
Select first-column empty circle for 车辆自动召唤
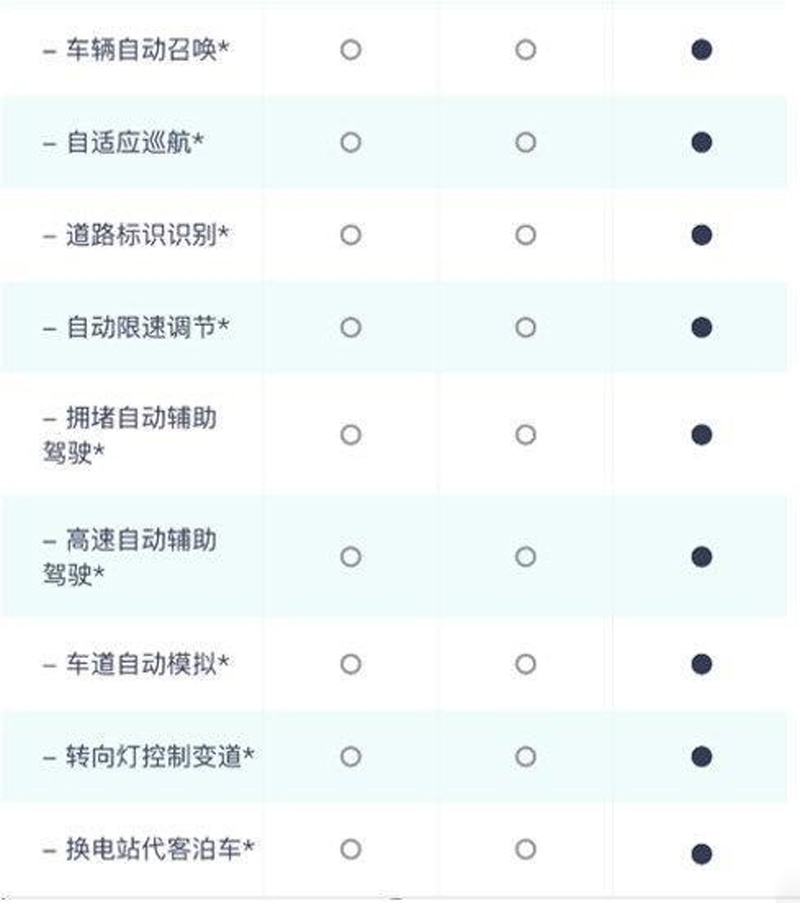tap(351, 50)
